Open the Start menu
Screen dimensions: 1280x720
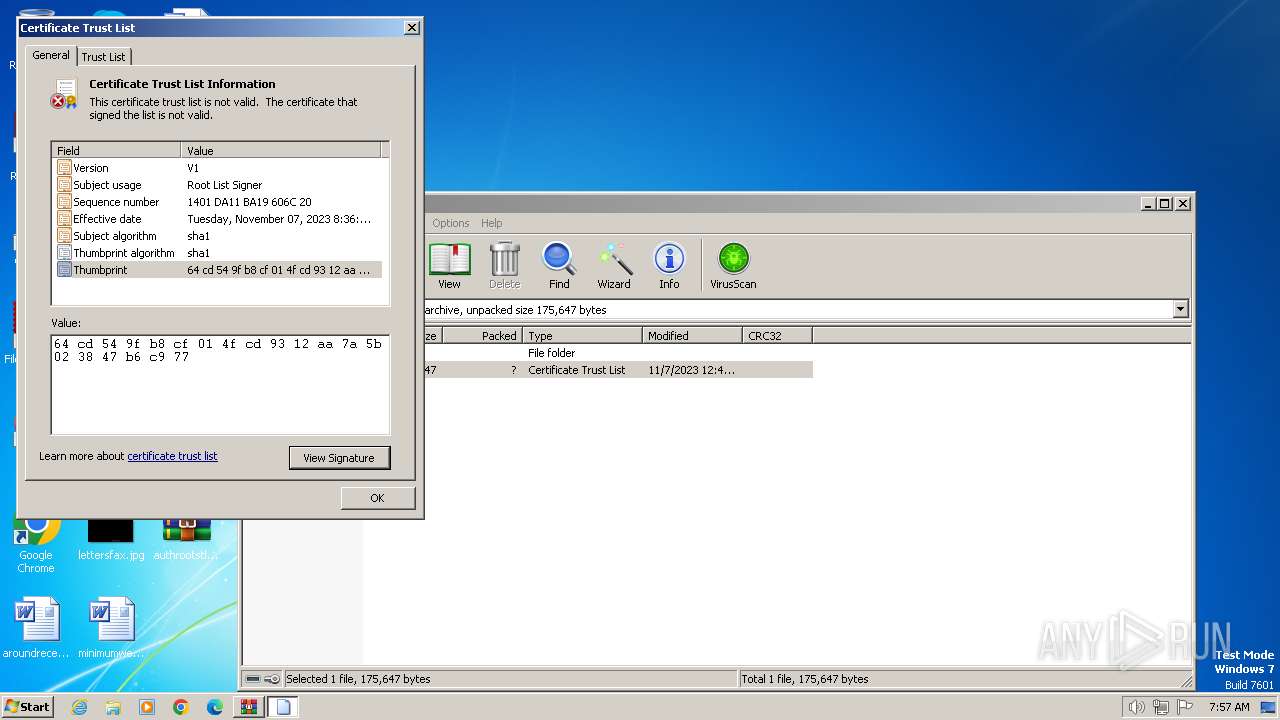[x=28, y=707]
